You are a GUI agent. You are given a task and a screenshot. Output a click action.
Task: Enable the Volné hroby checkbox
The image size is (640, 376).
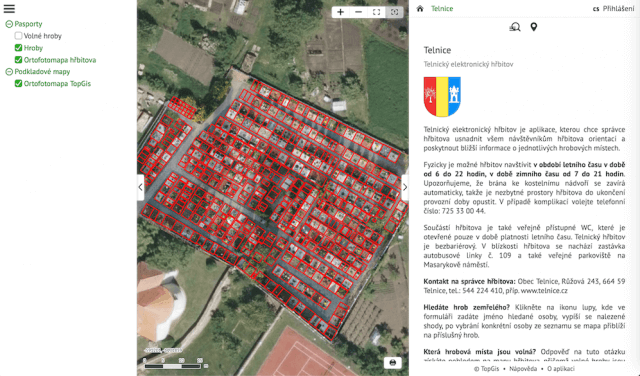click(x=18, y=36)
